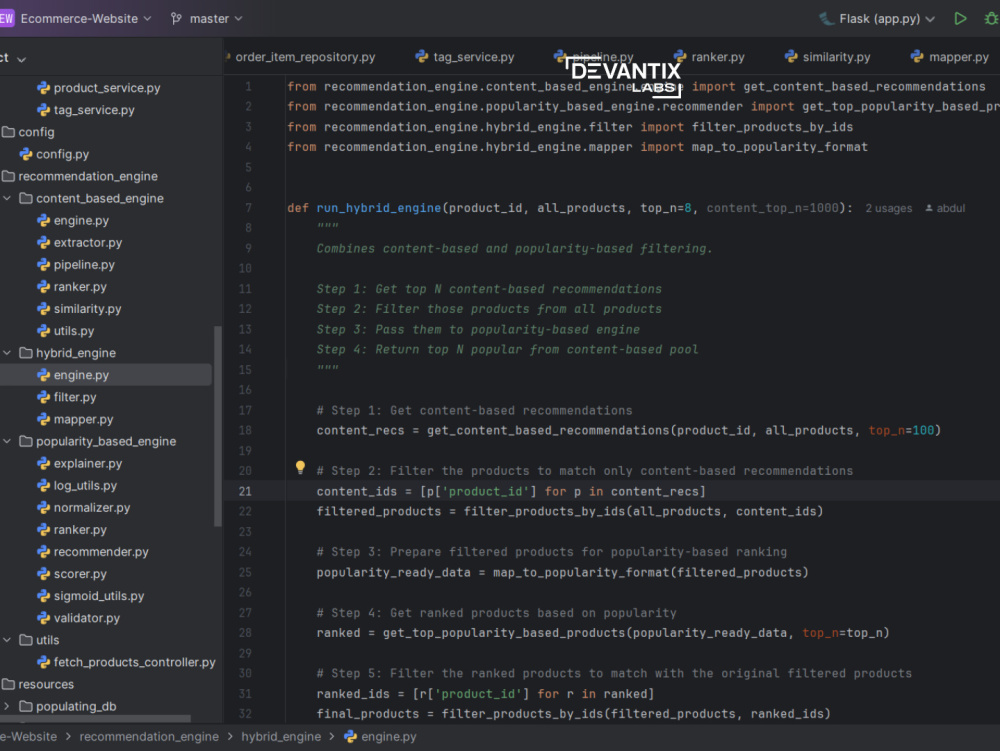Click the '2 usages' inlay hint

[x=888, y=208]
